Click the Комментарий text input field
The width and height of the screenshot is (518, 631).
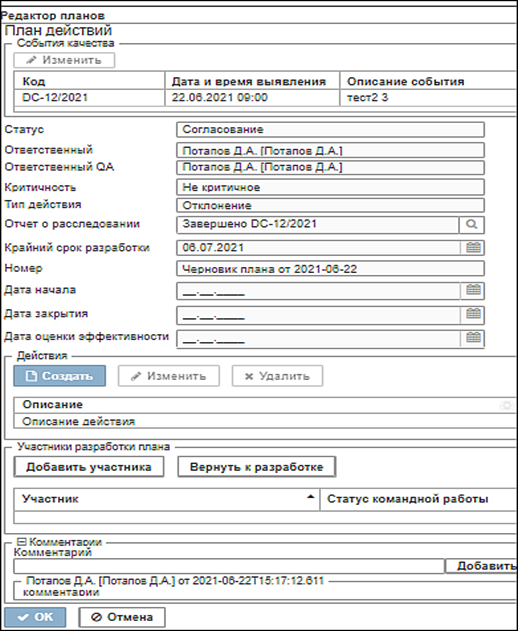click(x=229, y=566)
